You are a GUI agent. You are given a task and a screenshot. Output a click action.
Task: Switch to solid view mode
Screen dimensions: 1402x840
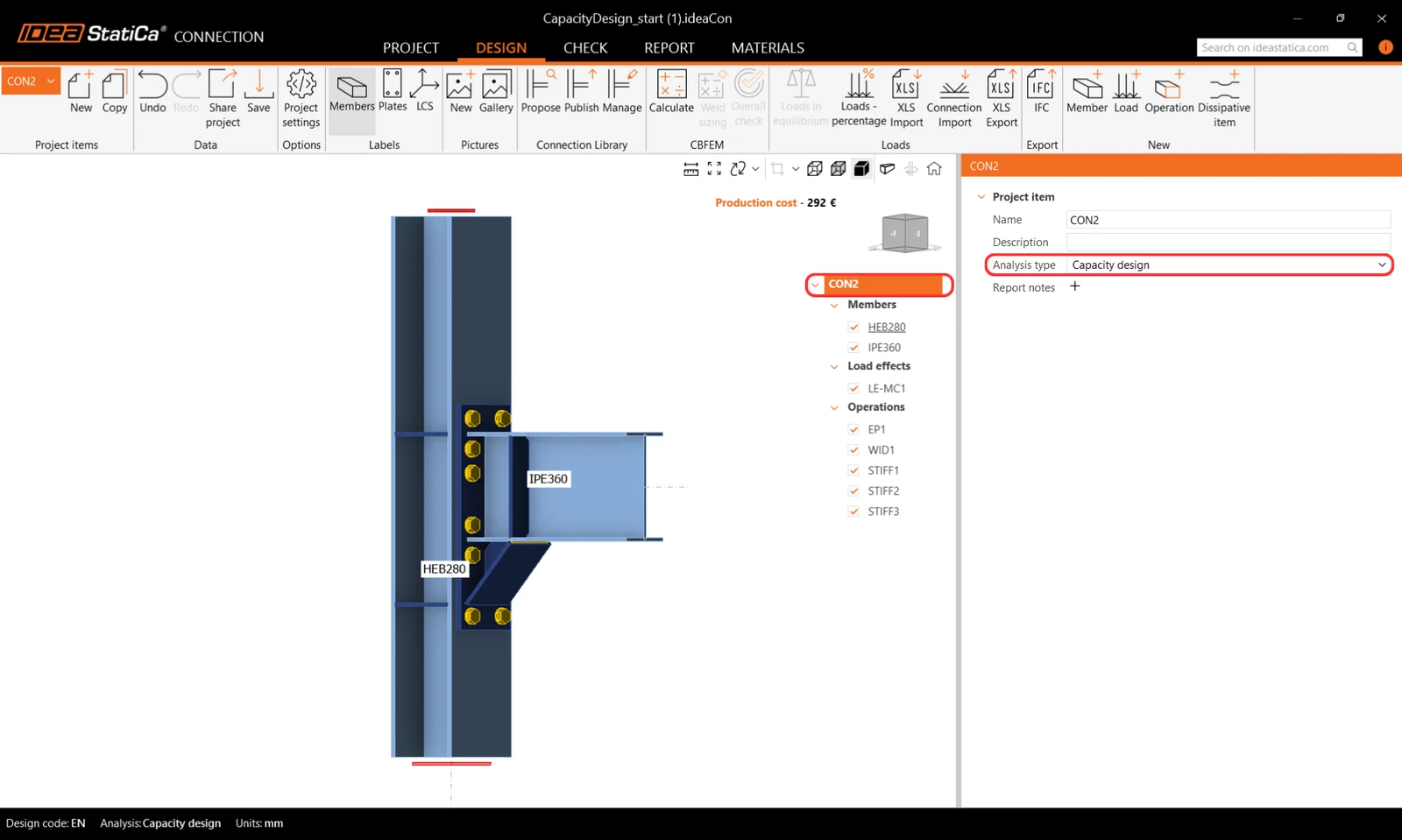(861, 169)
